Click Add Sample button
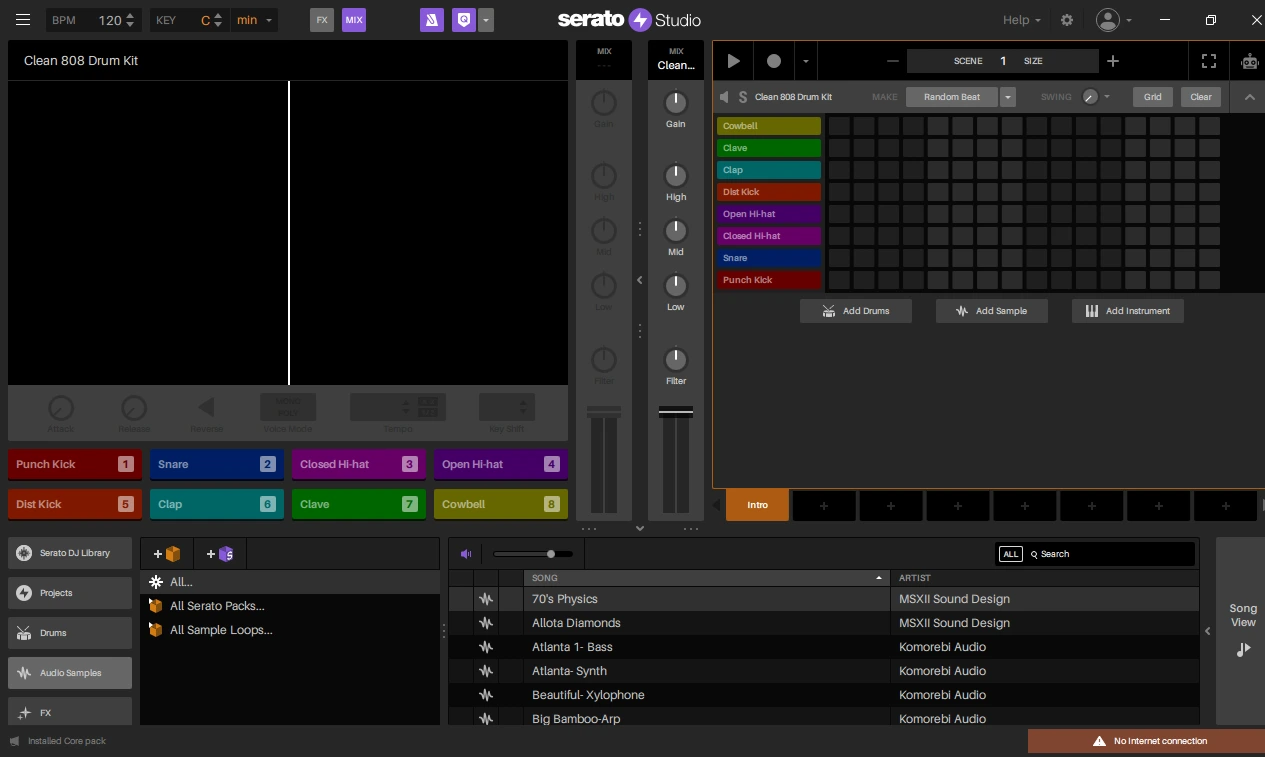 (991, 311)
